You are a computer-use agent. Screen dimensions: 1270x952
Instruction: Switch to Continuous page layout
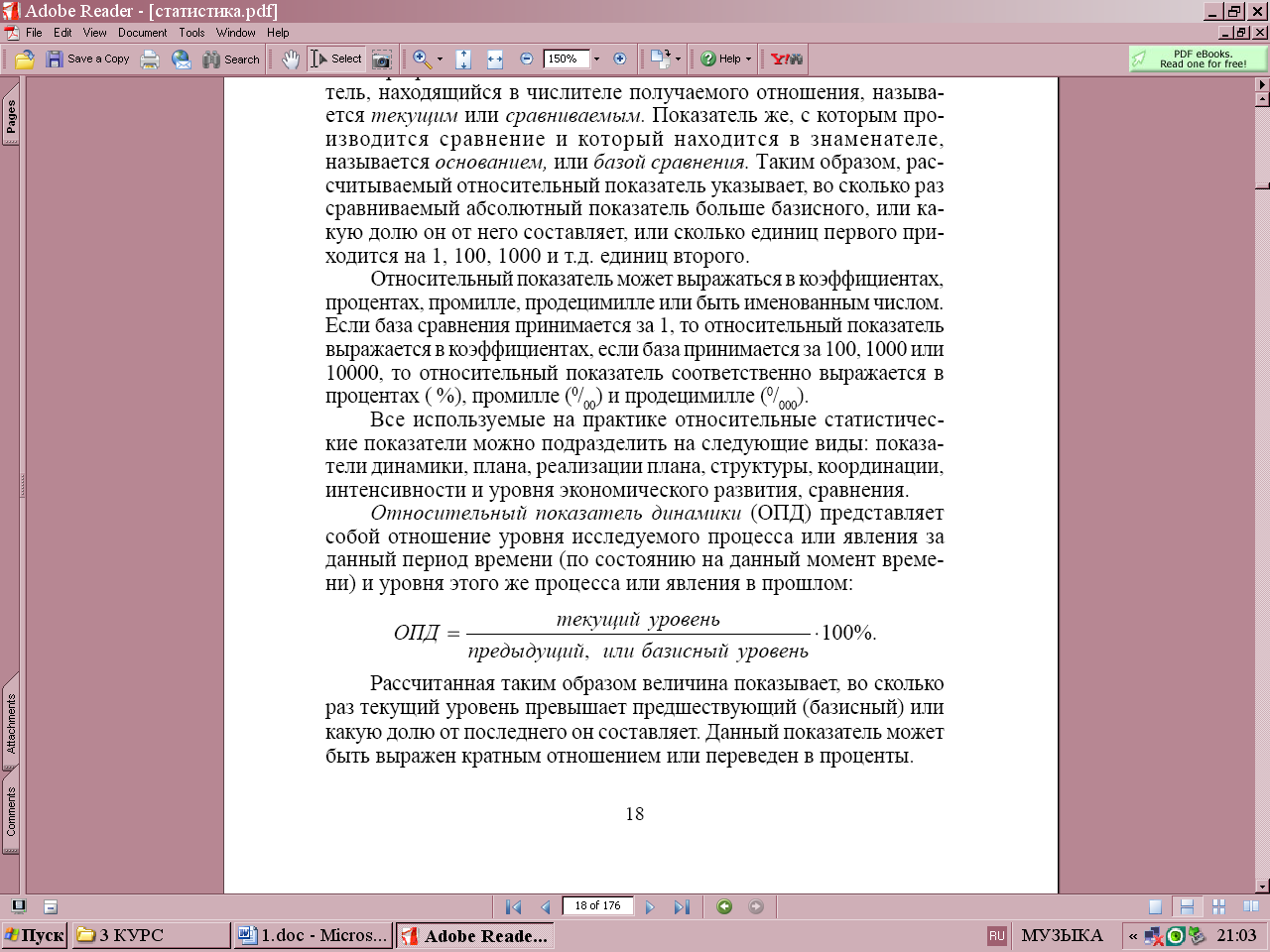click(1187, 906)
